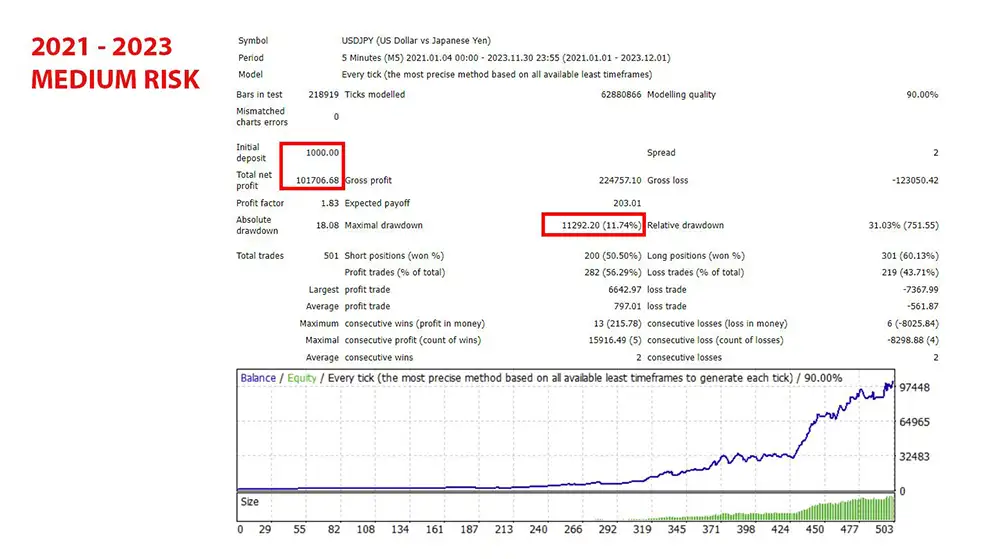Click the blue "Balance" chart legend label
Image resolution: width=1000 pixels, height=559 pixels.
[x=258, y=378]
